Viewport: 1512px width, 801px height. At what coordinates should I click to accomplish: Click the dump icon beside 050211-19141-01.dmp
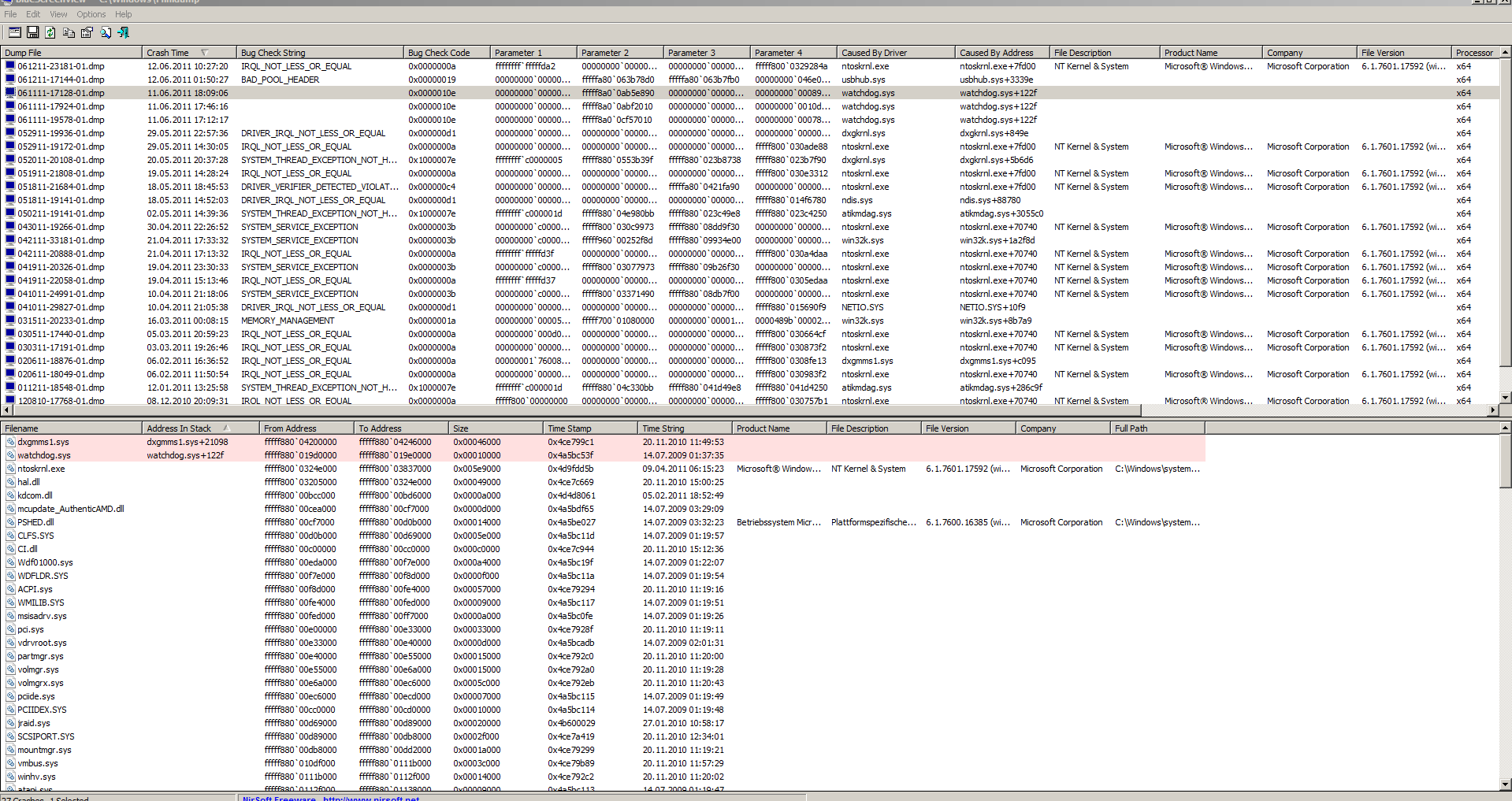click(x=10, y=213)
